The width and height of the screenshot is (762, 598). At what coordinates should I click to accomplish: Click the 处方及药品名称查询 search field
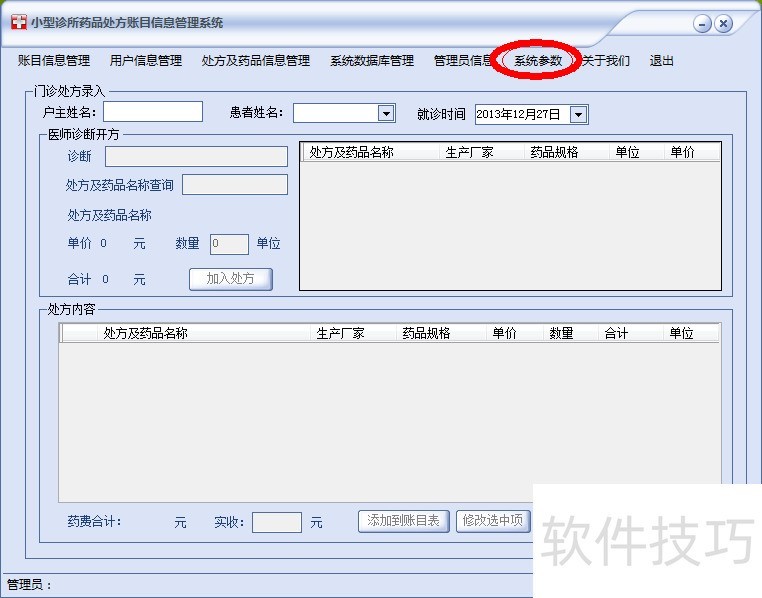coord(235,185)
